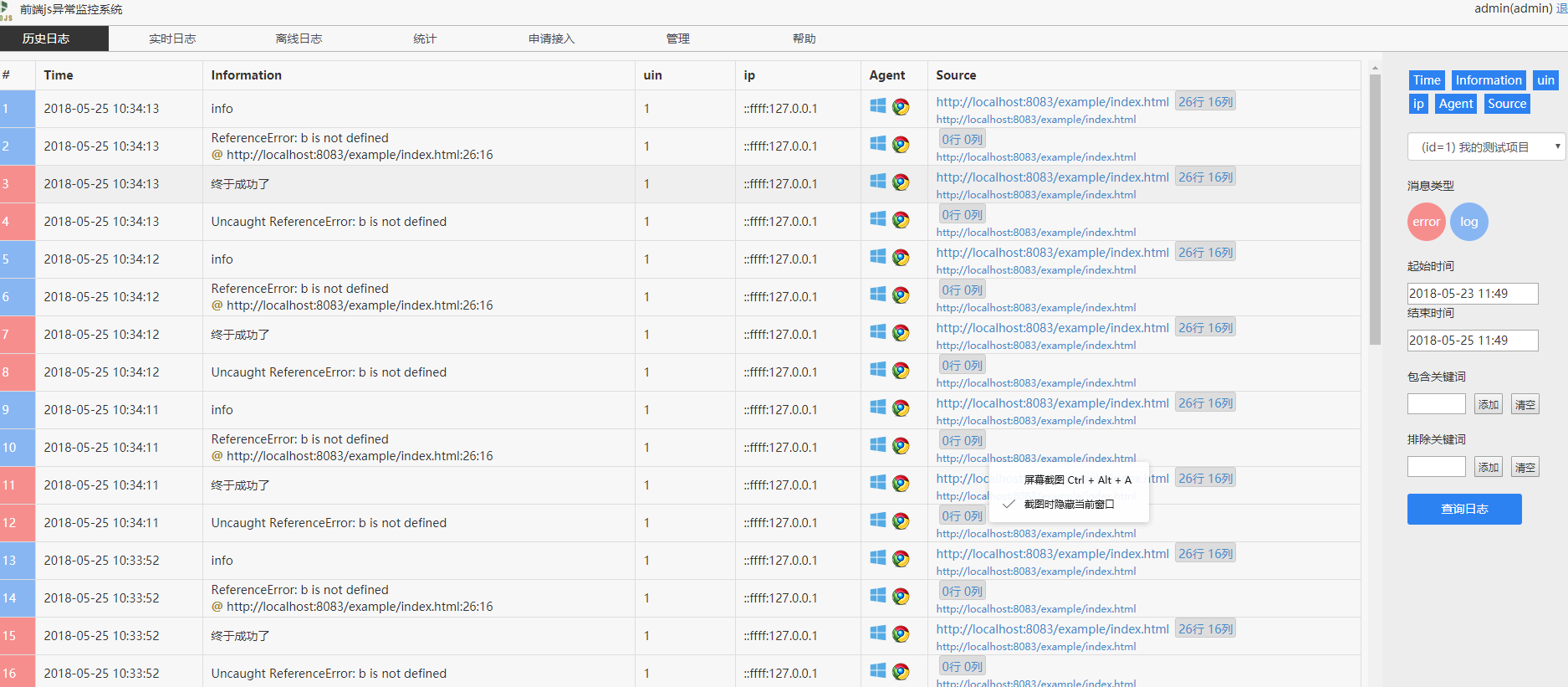
Task: Click row number 10 blue cell
Action: 18,448
